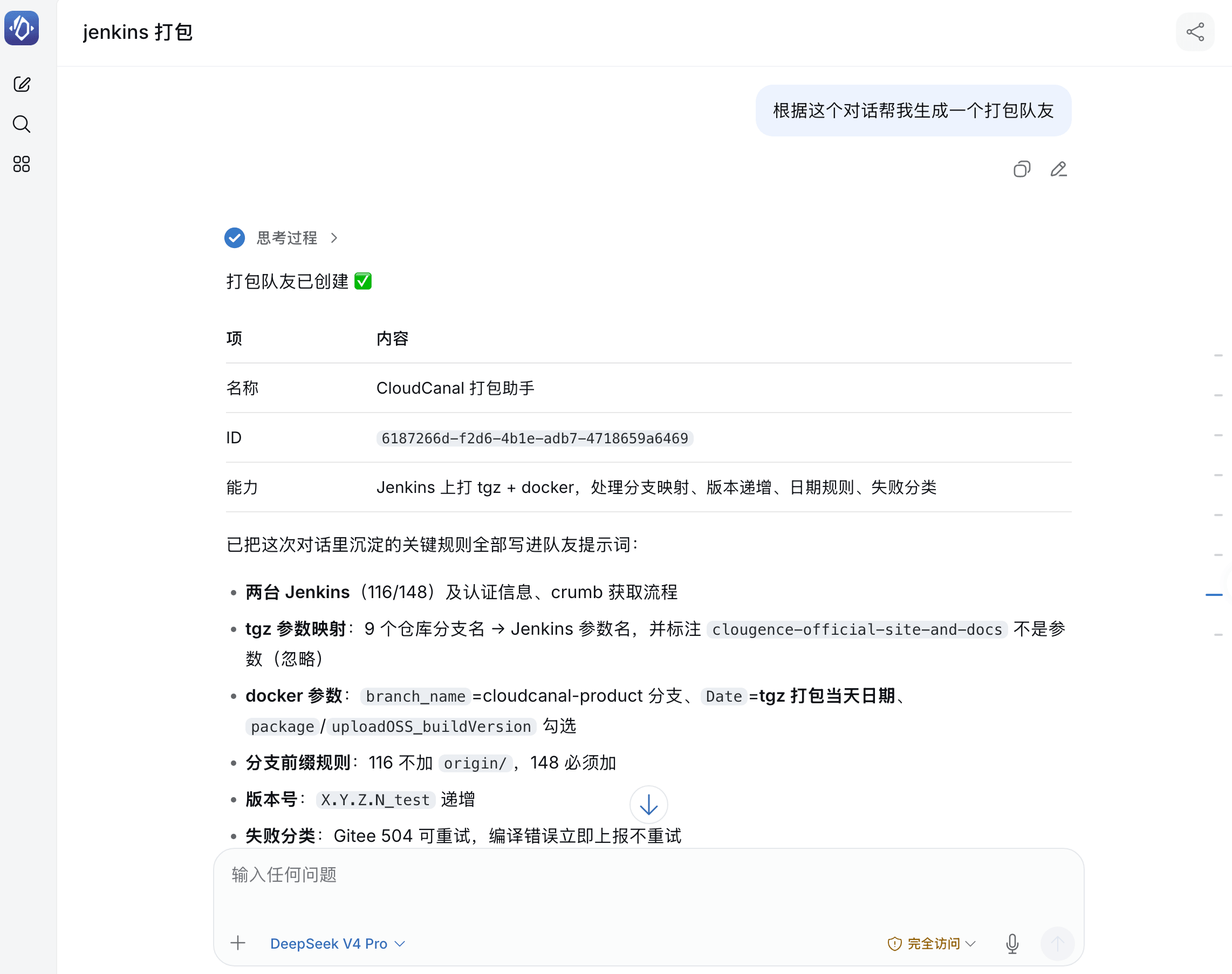
Task: Open the apps grid in the sidebar
Action: 22,164
